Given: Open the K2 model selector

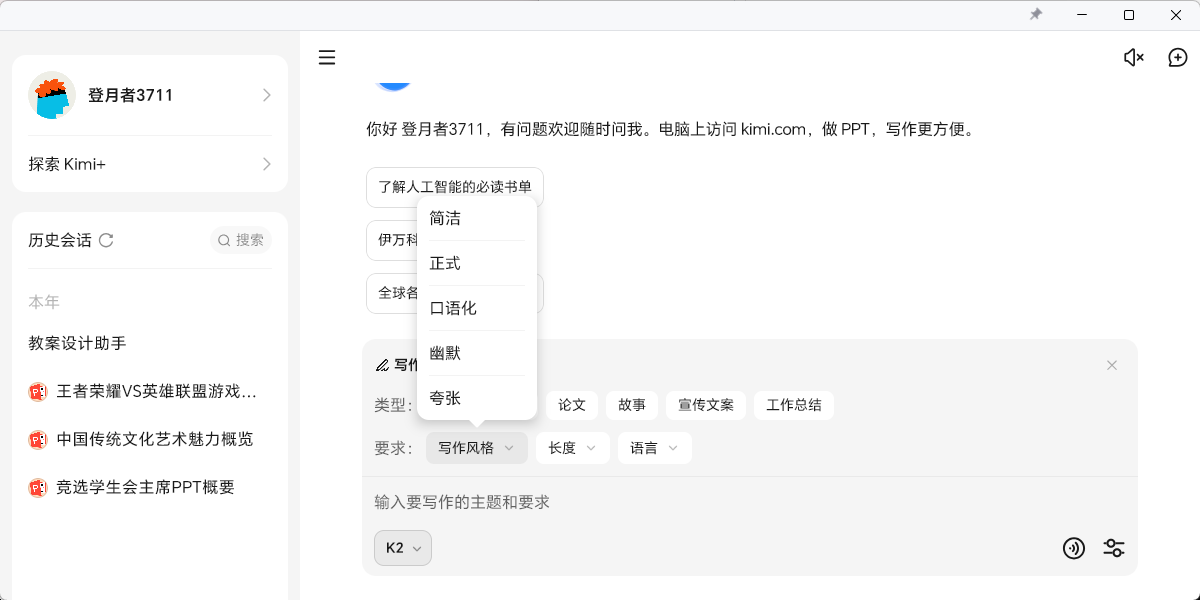Looking at the screenshot, I should click(x=402, y=548).
